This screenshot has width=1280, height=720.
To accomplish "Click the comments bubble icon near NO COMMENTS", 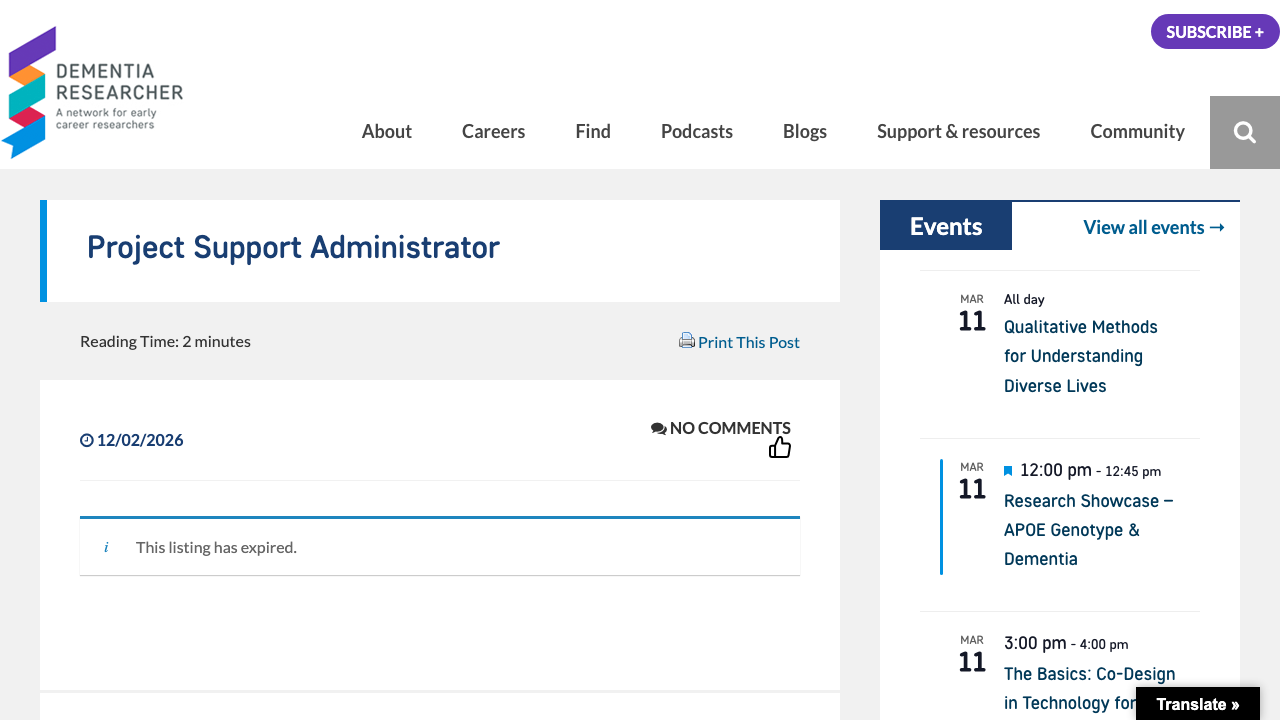I will click(658, 427).
